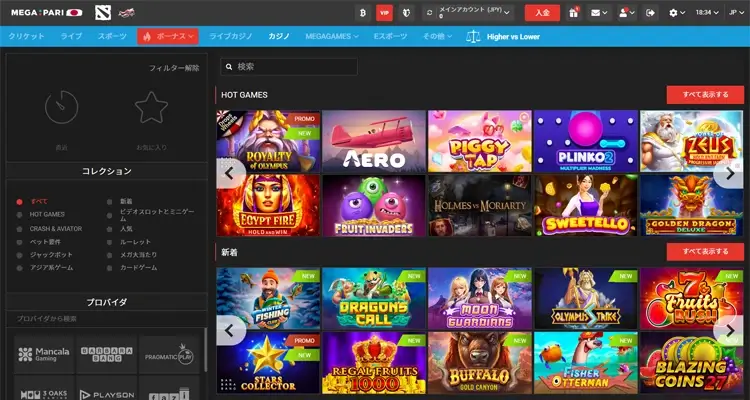This screenshot has width=750, height=400.
Task: Expand the red ボーナス menu
Action: pyautogui.click(x=168, y=36)
